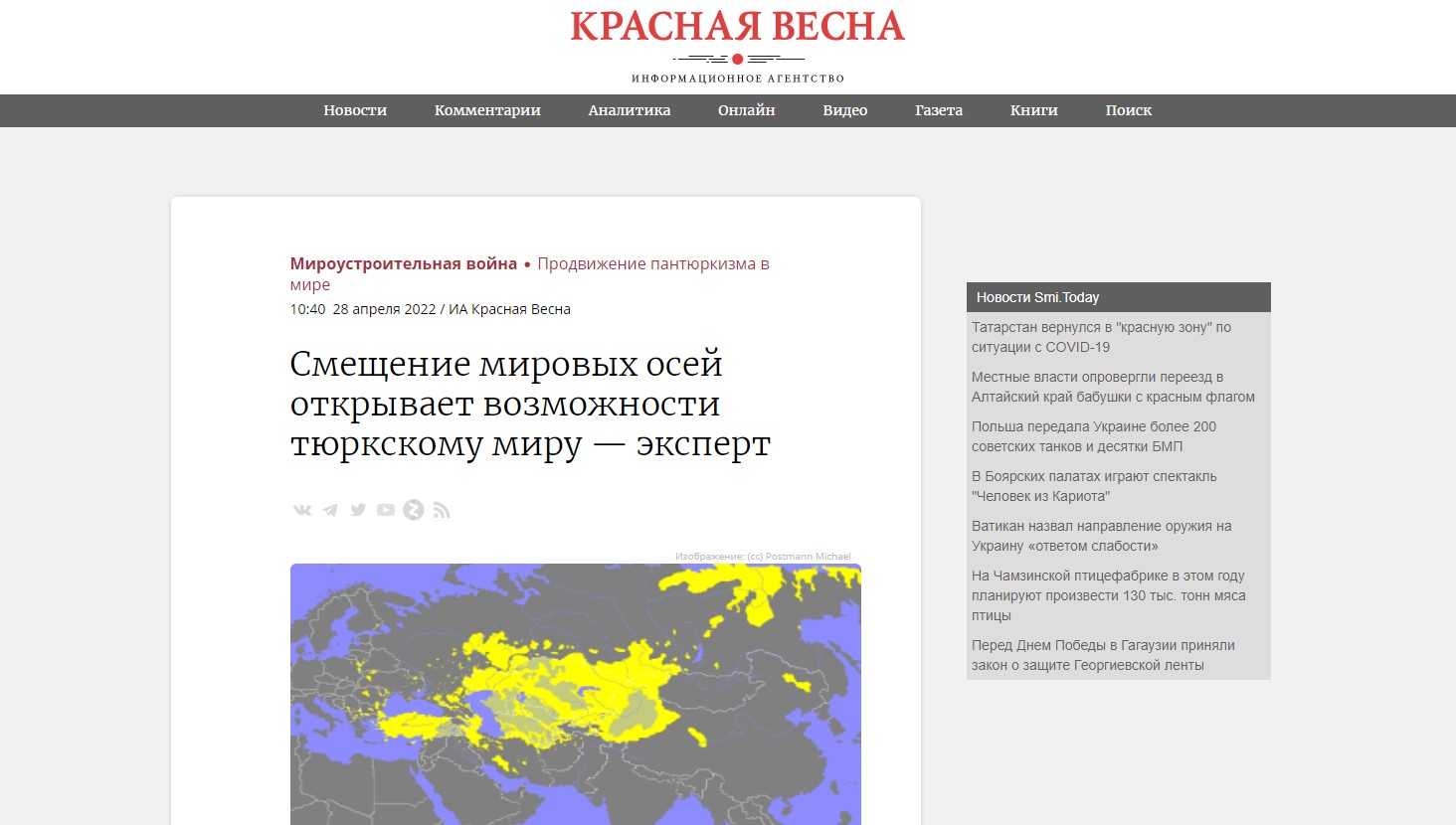Switch to the Аналитика section
Viewport: 1456px width, 825px height.
click(x=629, y=110)
